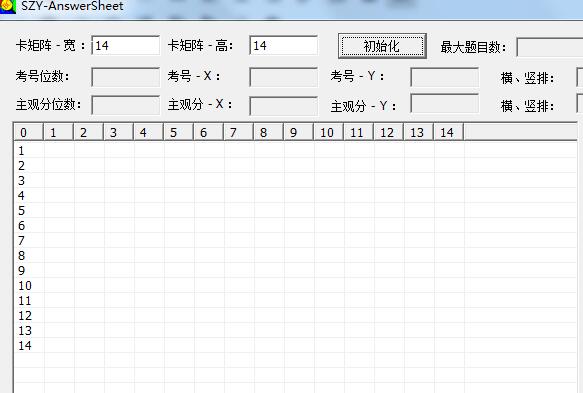
Task: Select grid column header 5
Action: [x=178, y=132]
